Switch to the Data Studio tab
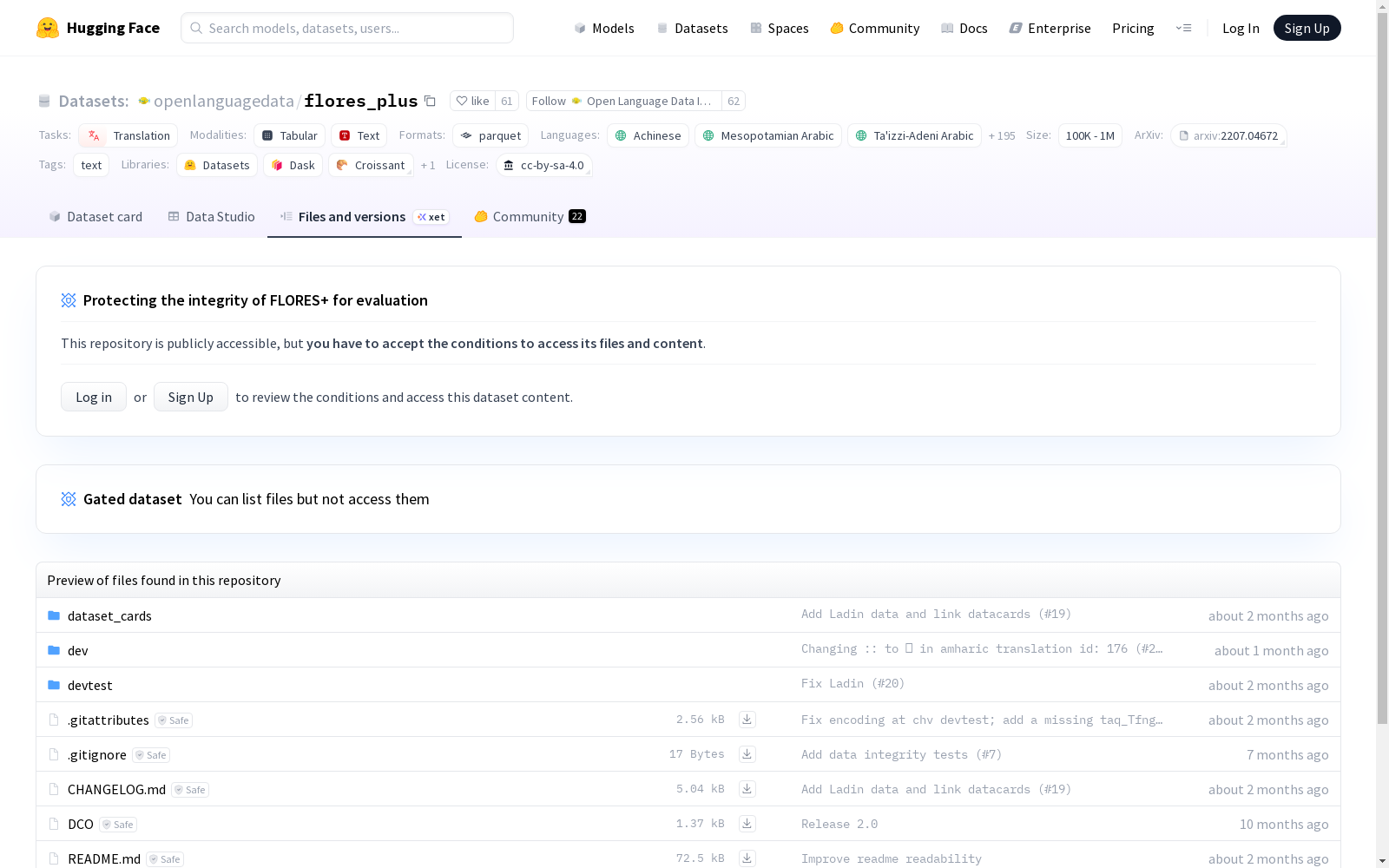The image size is (1389, 868). pyautogui.click(x=211, y=216)
